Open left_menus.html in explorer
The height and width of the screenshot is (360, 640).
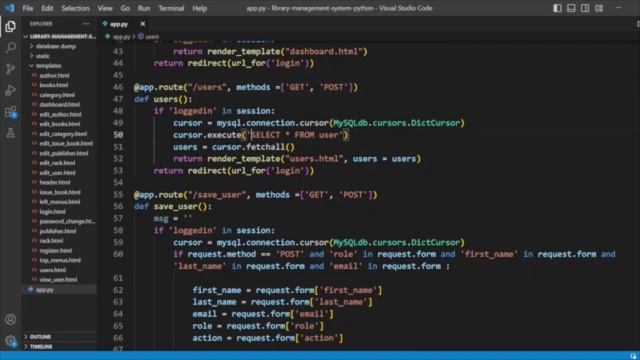pyautogui.click(x=60, y=202)
